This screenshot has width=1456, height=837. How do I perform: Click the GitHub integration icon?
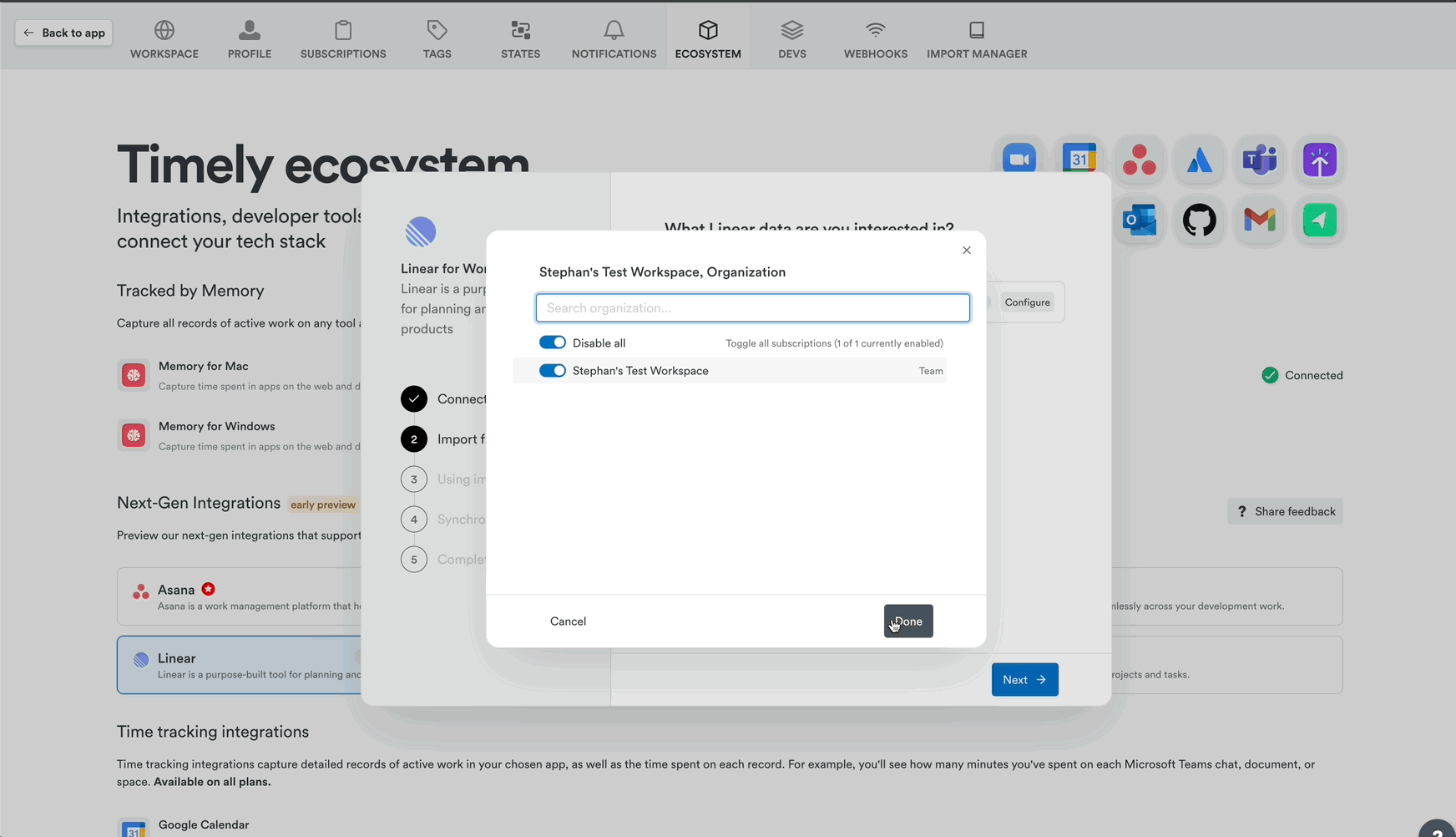pyautogui.click(x=1200, y=221)
